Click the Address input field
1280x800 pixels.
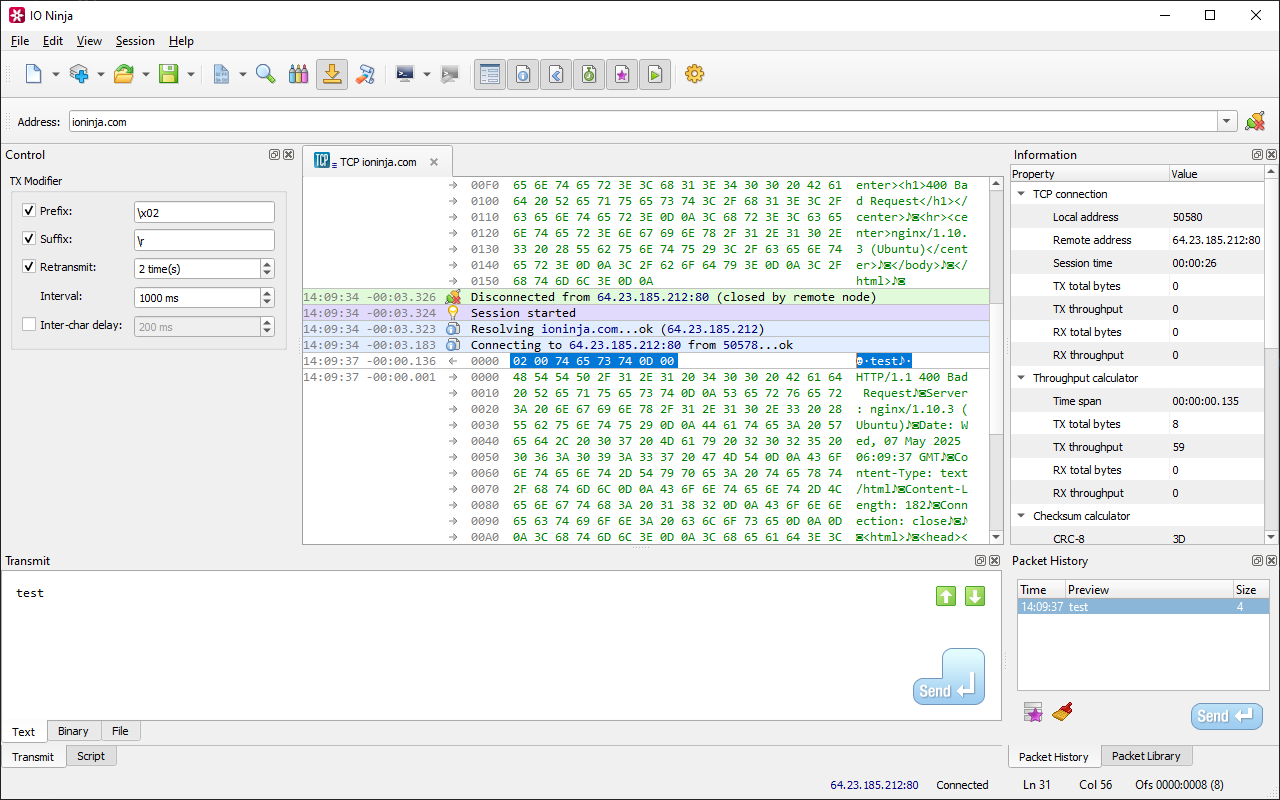click(643, 122)
